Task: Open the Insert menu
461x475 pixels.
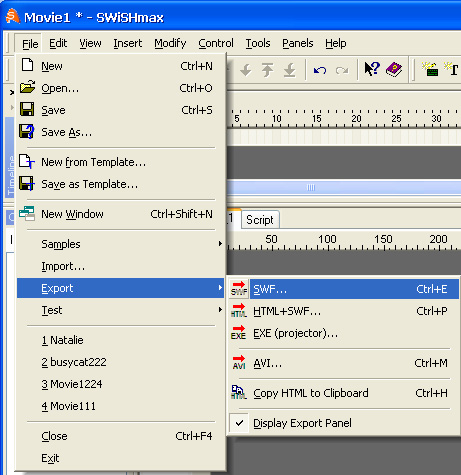Action: (128, 43)
